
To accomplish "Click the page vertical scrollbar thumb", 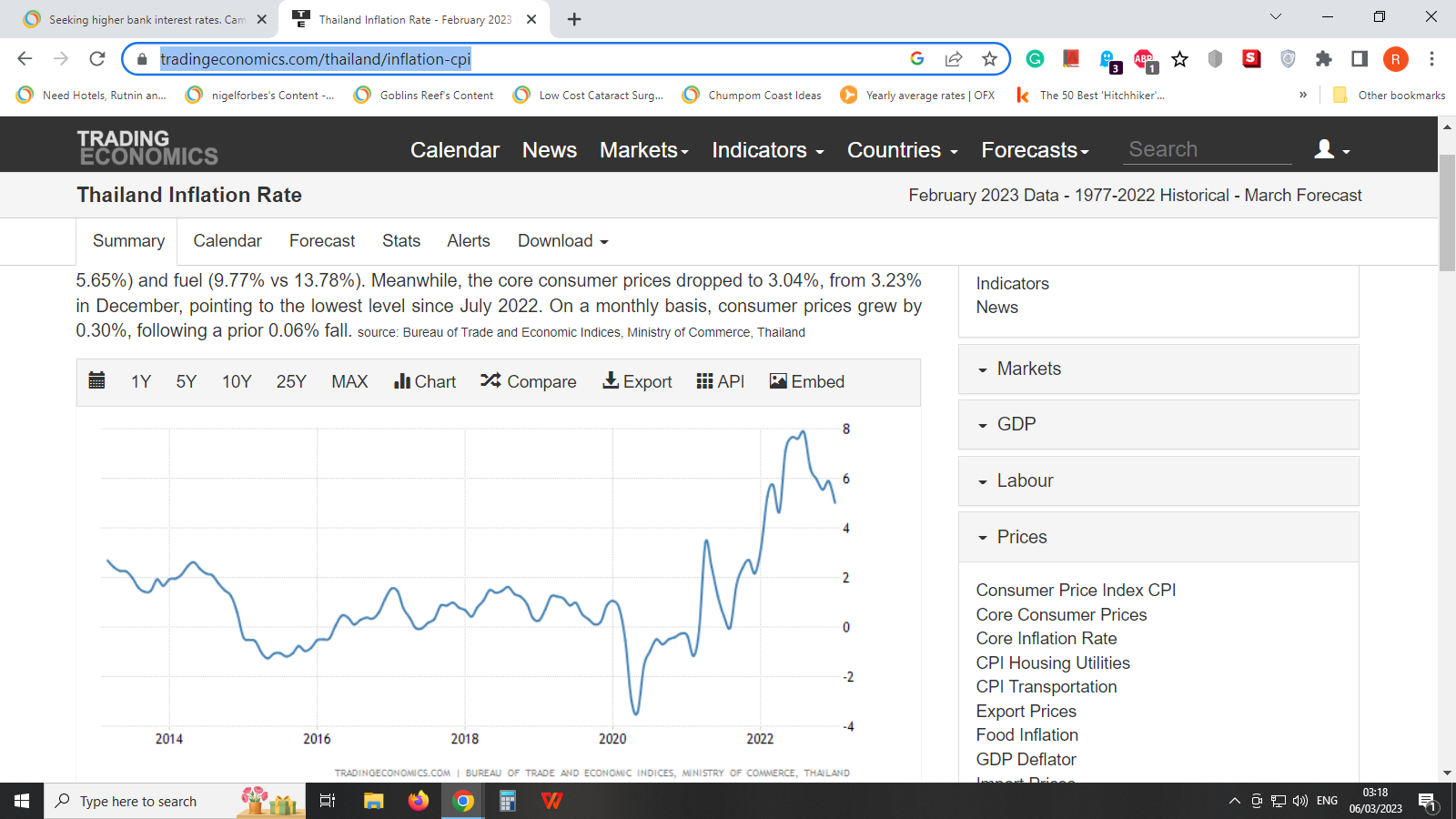I will coord(1447,213).
